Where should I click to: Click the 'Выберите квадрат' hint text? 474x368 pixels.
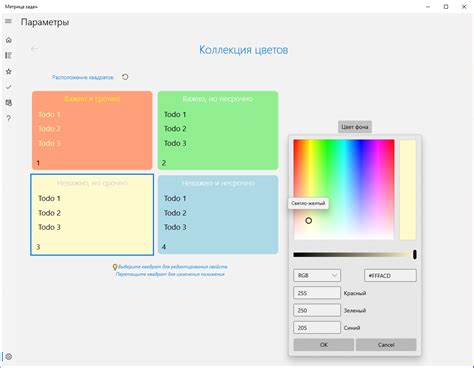click(x=173, y=267)
